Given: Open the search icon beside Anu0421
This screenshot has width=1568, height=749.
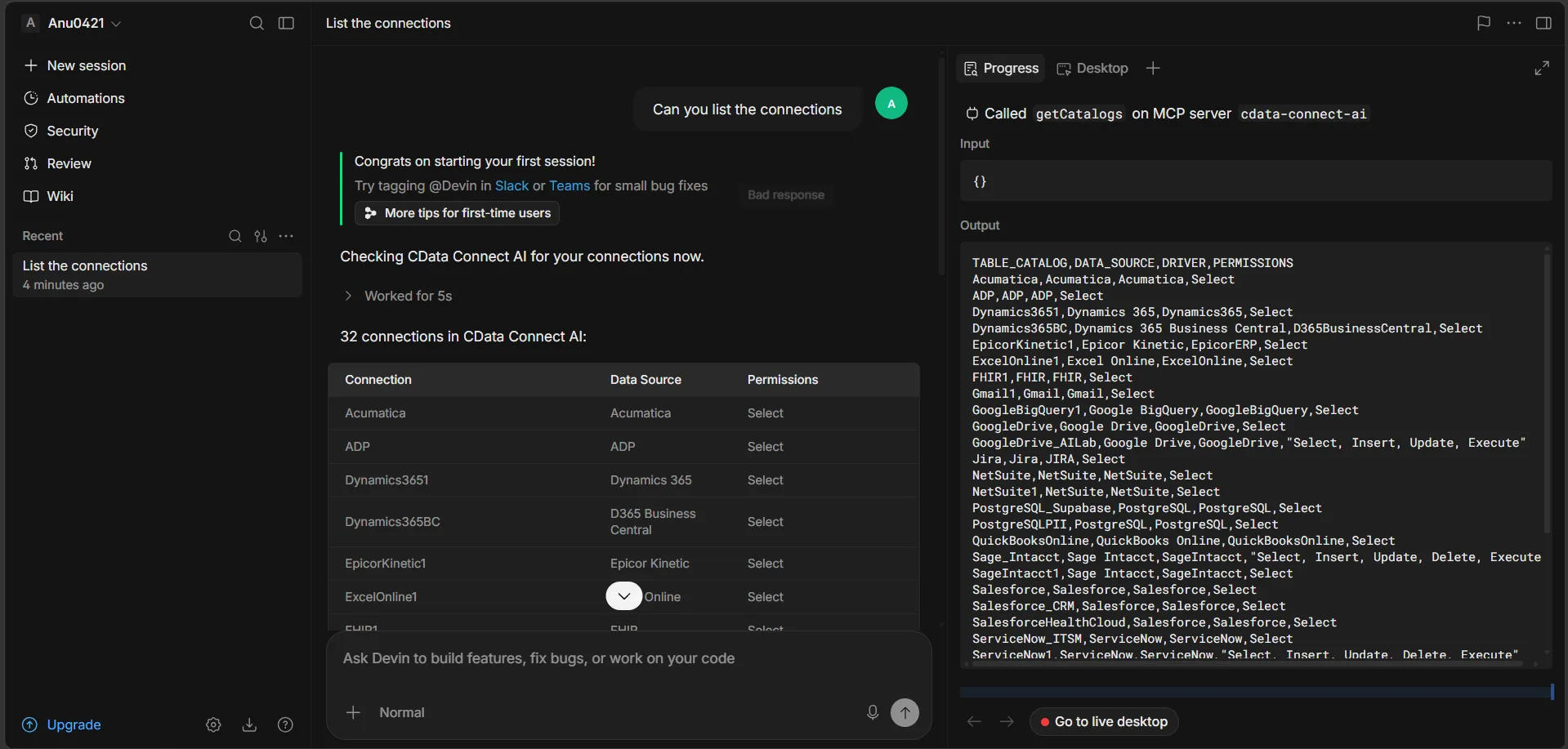Looking at the screenshot, I should coord(257,23).
